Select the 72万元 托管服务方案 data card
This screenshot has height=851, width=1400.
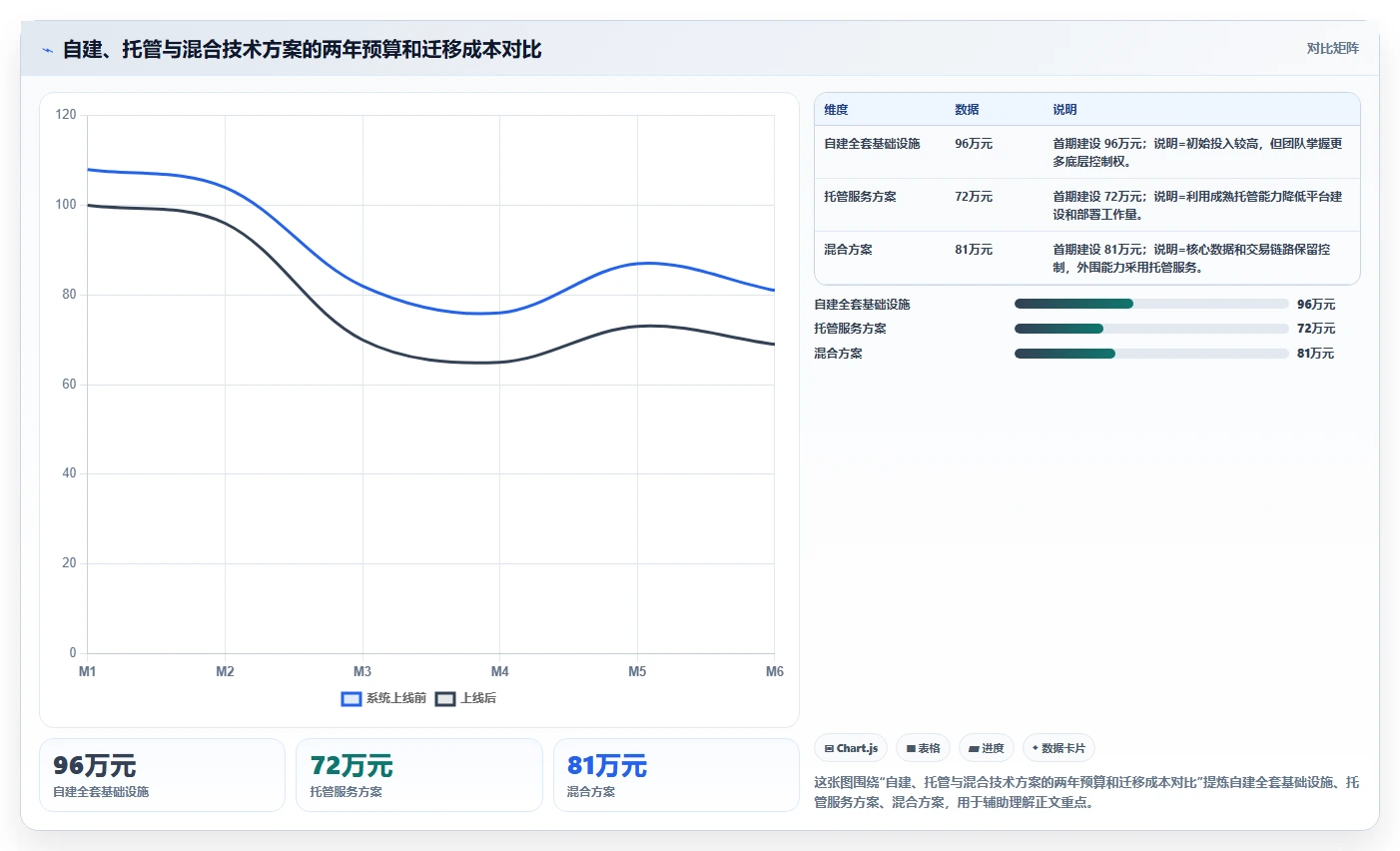point(419,775)
